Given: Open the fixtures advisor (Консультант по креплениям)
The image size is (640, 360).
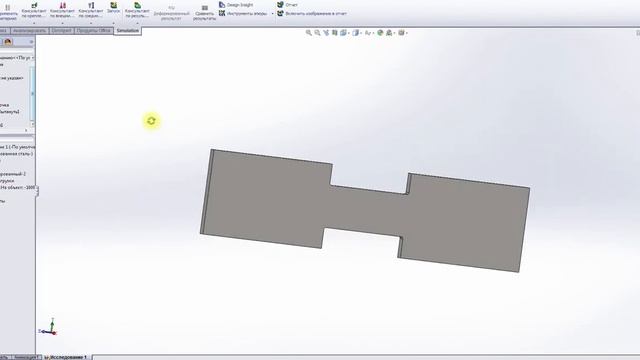Looking at the screenshot, I should point(34,10).
